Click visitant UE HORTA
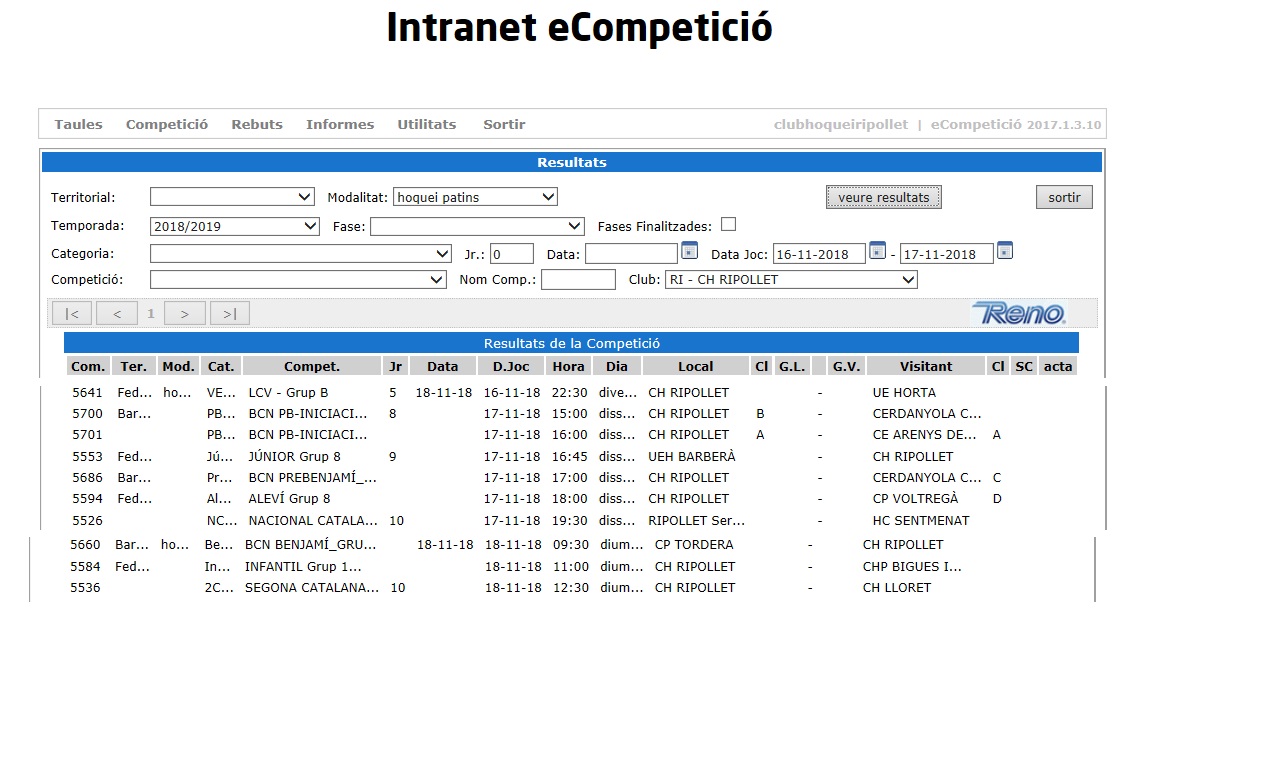1265x763 pixels. tap(904, 393)
